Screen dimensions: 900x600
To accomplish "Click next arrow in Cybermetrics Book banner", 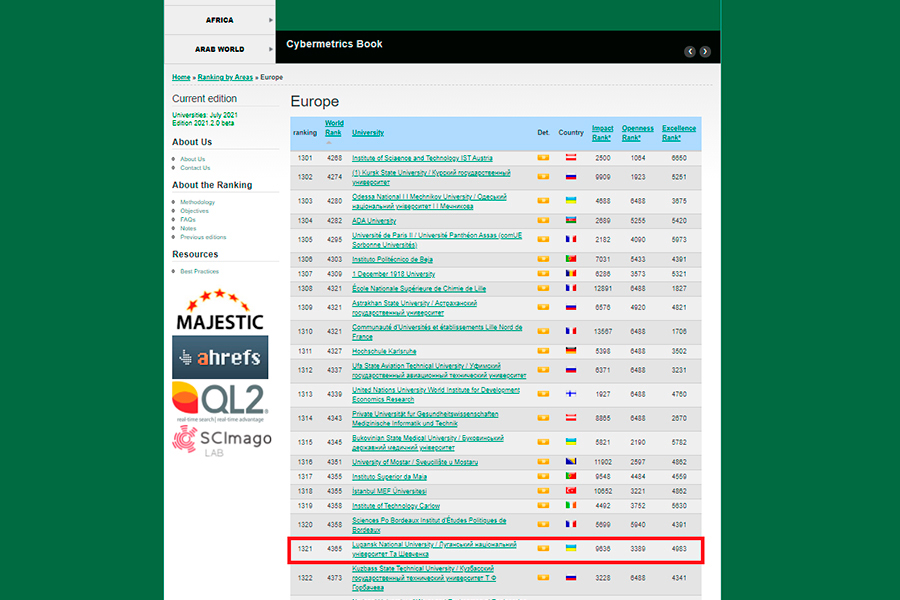I will pyautogui.click(x=705, y=51).
